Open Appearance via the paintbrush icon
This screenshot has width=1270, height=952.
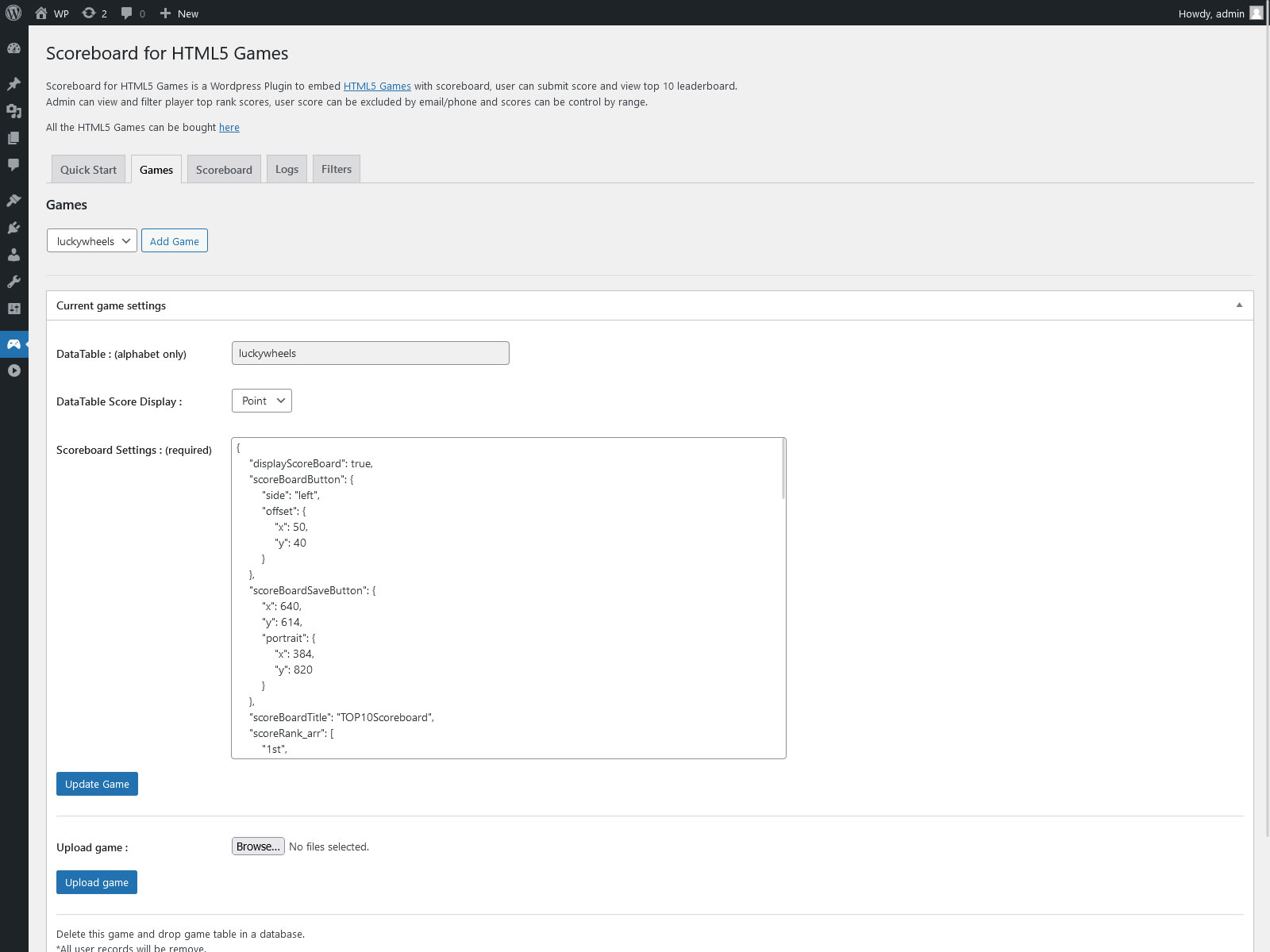tap(13, 201)
